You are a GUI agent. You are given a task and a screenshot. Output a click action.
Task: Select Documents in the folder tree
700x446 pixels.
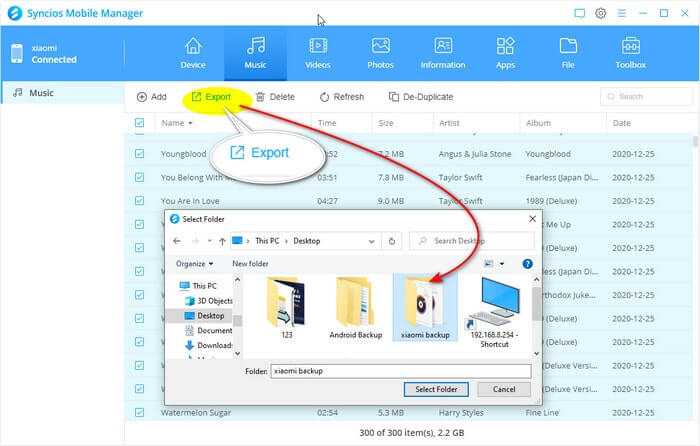click(x=208, y=330)
